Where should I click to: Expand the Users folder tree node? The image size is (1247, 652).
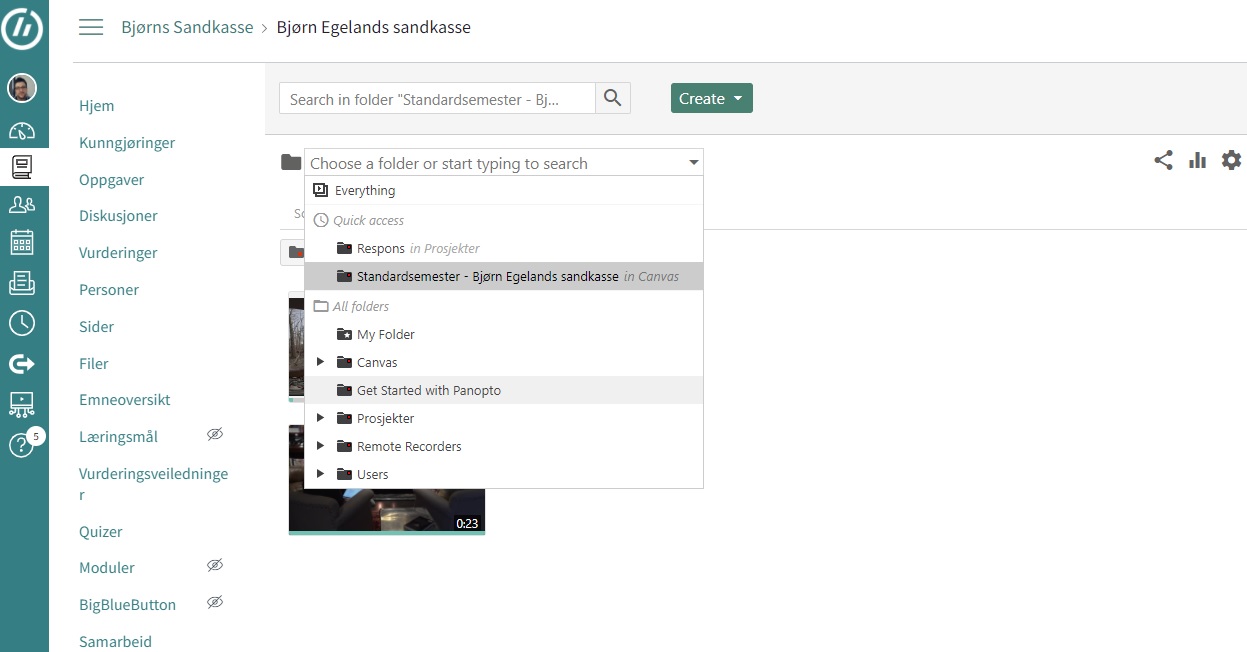(320, 474)
